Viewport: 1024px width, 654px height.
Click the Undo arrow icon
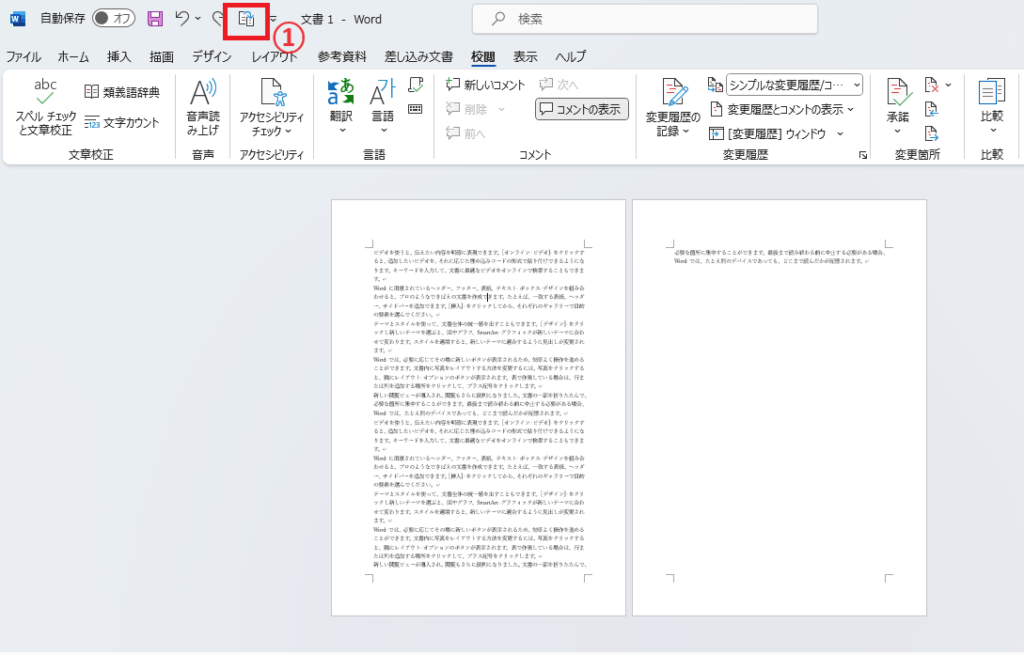coord(182,18)
